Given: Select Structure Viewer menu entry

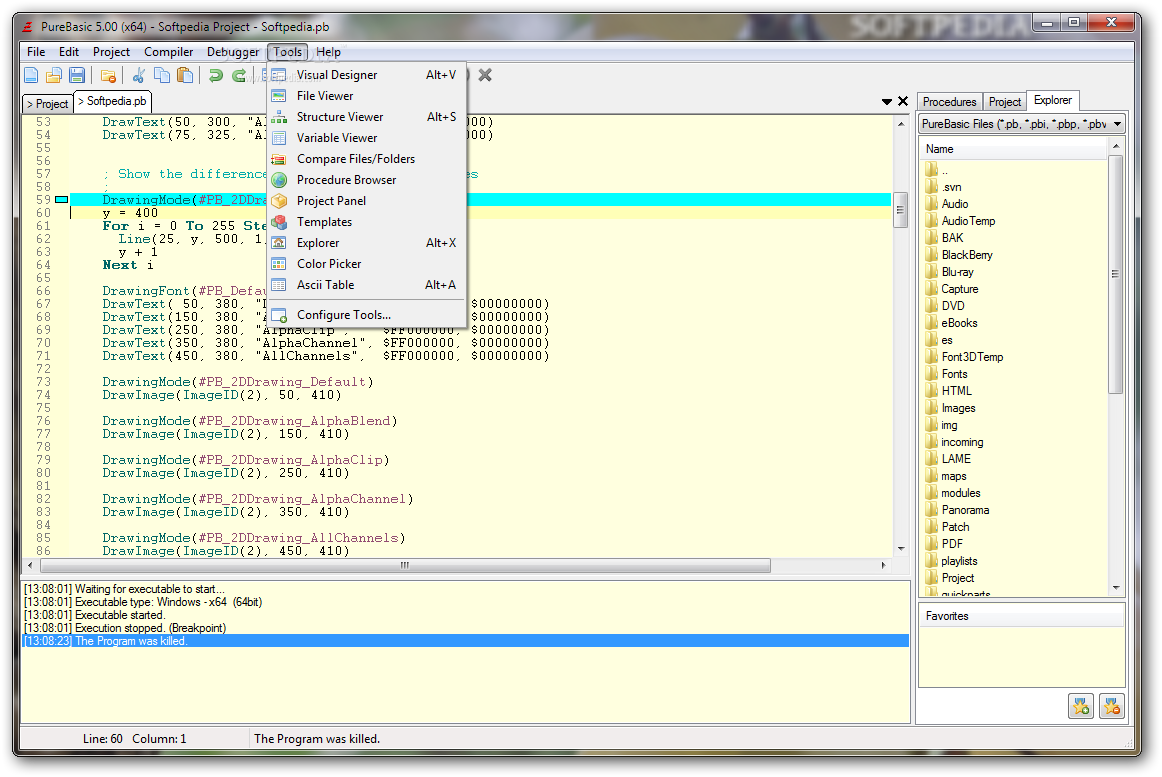Looking at the screenshot, I should click(x=366, y=117).
